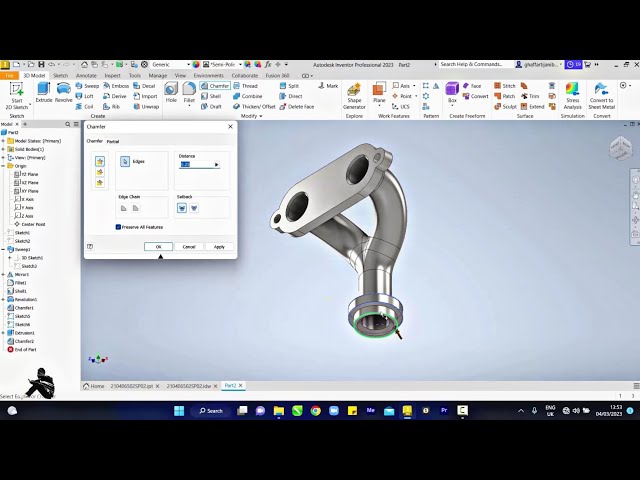Image resolution: width=640 pixels, height=480 pixels.
Task: Open Stress Analysis simulation
Action: 573,96
